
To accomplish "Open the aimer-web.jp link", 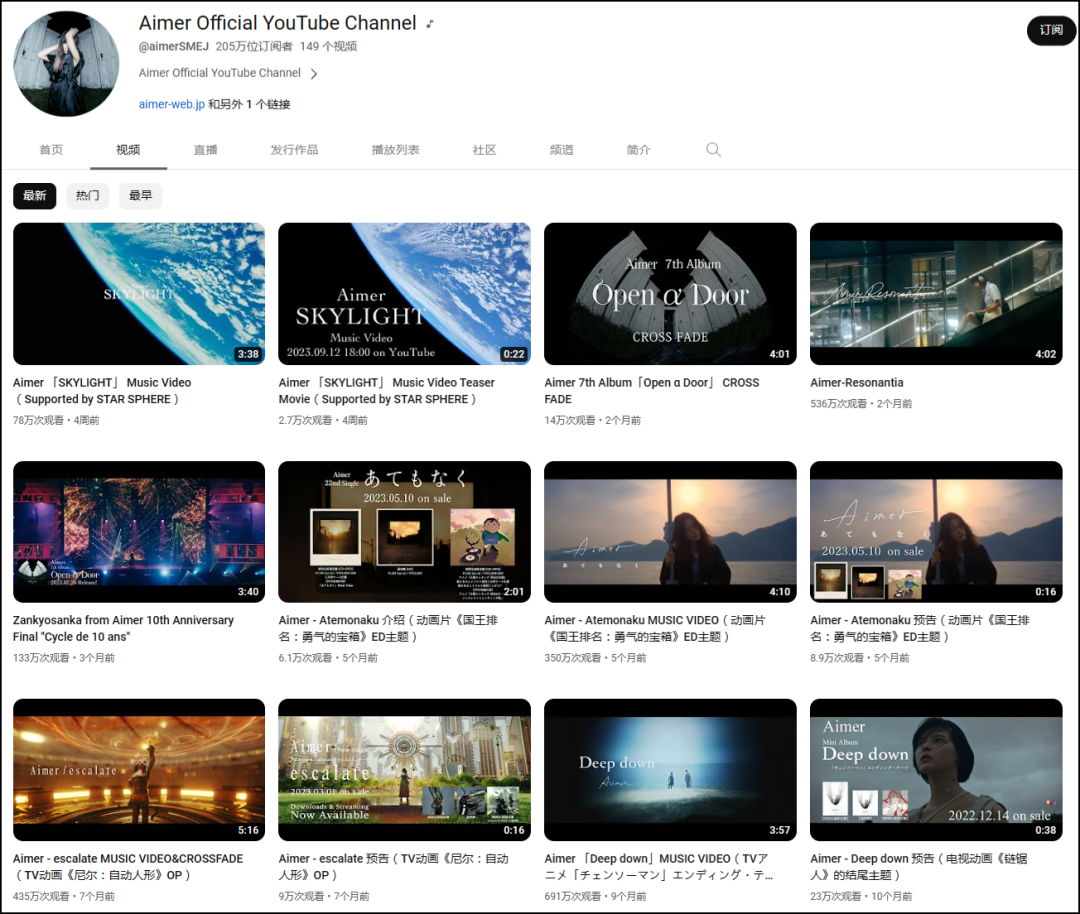I will tap(172, 104).
